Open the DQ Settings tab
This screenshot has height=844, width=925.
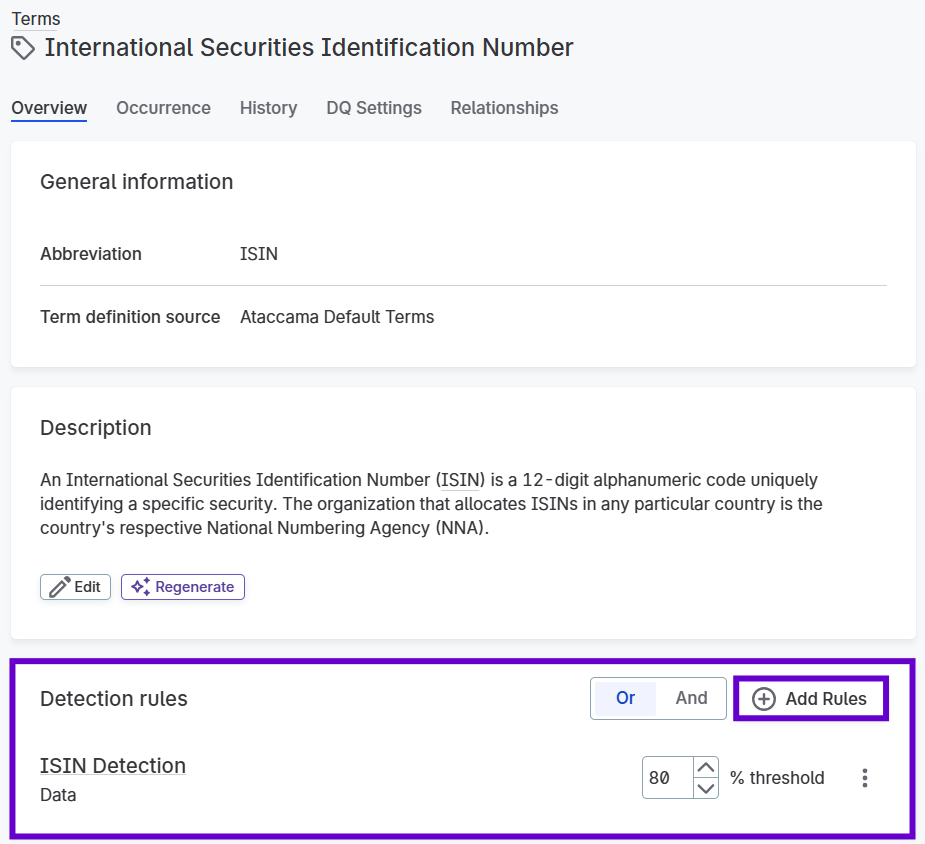(x=373, y=108)
